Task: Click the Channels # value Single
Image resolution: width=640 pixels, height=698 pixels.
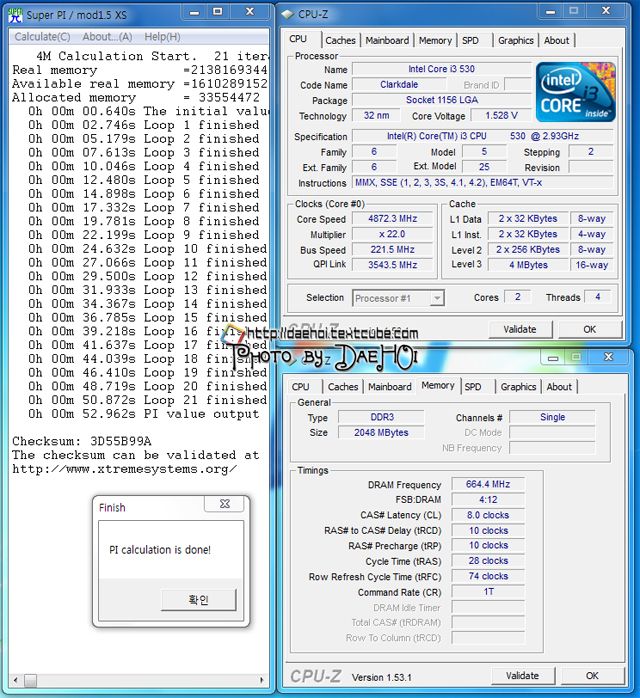Action: pyautogui.click(x=552, y=417)
